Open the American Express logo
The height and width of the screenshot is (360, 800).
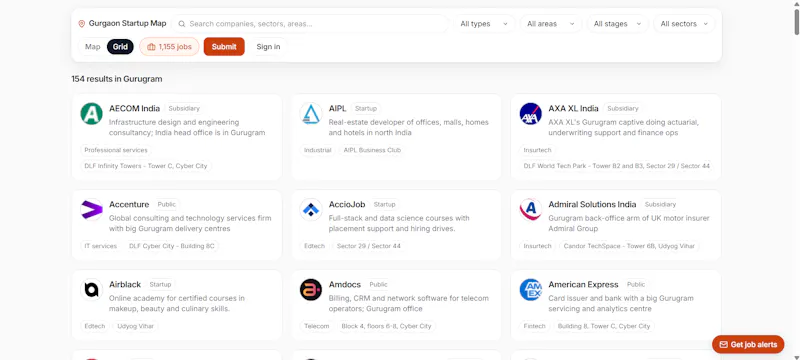tap(531, 290)
